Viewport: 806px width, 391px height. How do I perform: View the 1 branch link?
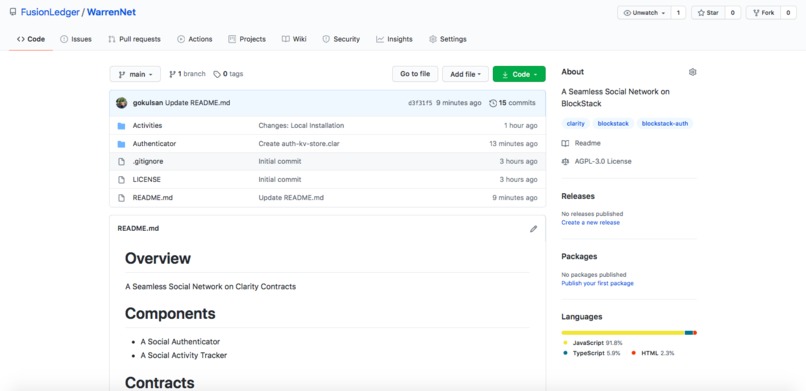tap(188, 74)
